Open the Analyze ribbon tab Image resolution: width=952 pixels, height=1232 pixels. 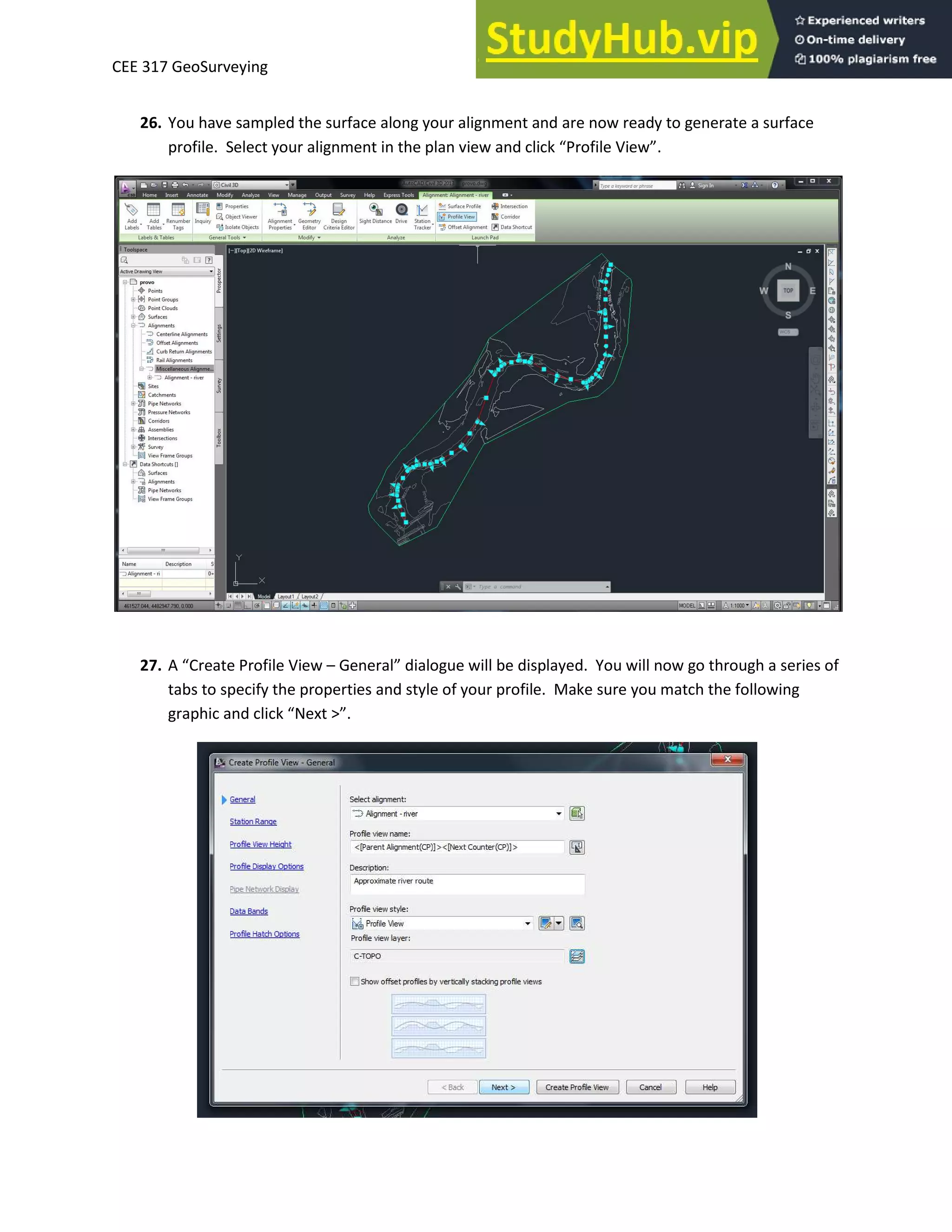(x=251, y=195)
